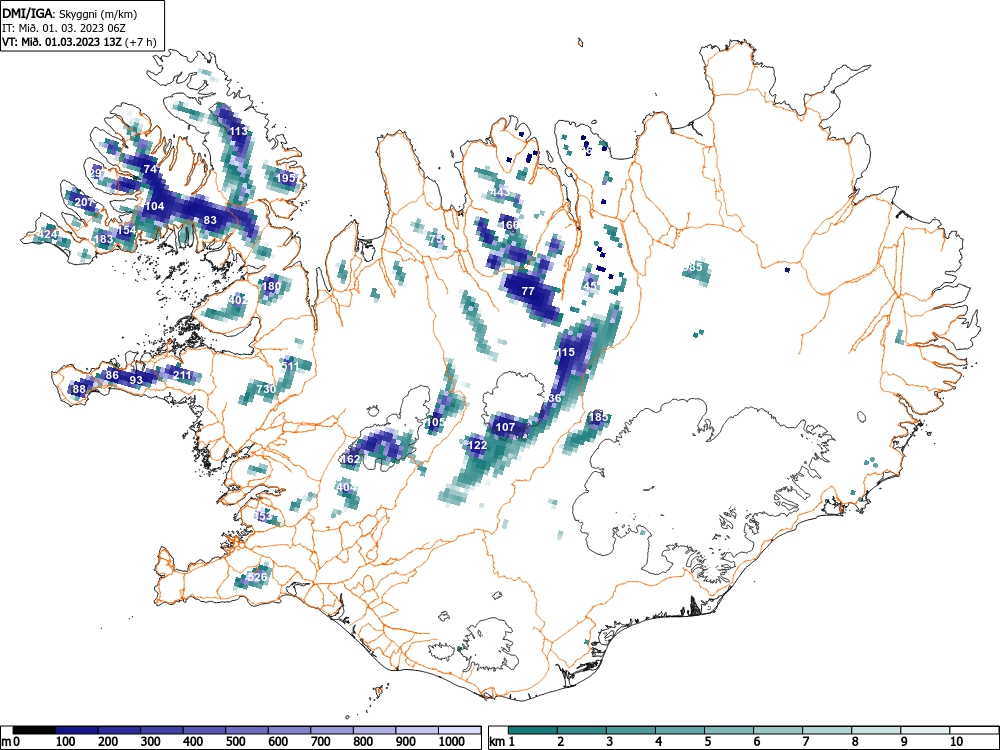Screen dimensions: 1000x750
Task: Select the '730' visibility value
Action: point(266,388)
